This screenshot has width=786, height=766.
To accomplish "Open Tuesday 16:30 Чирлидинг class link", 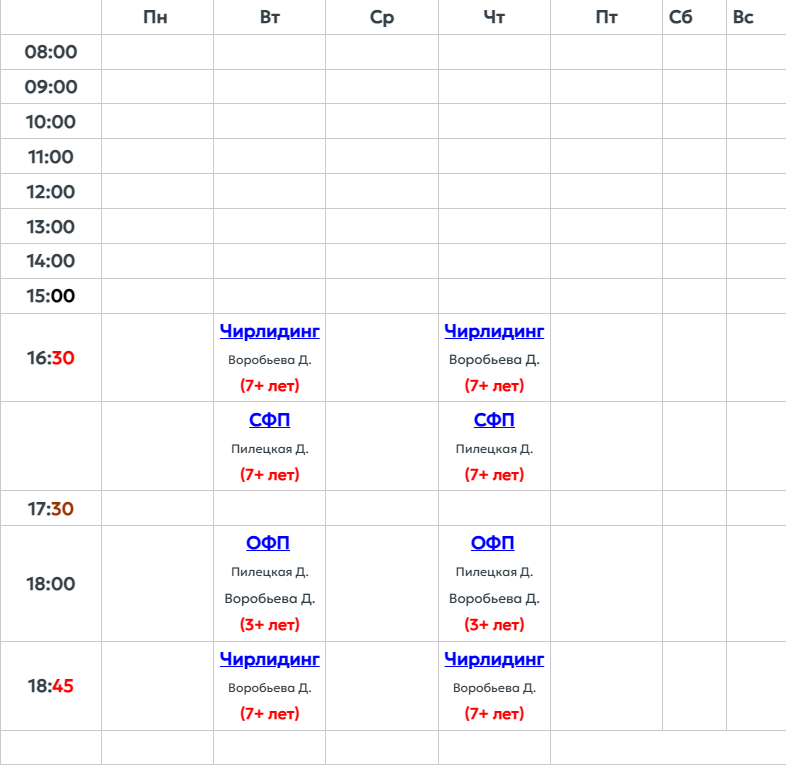I will [x=269, y=331].
